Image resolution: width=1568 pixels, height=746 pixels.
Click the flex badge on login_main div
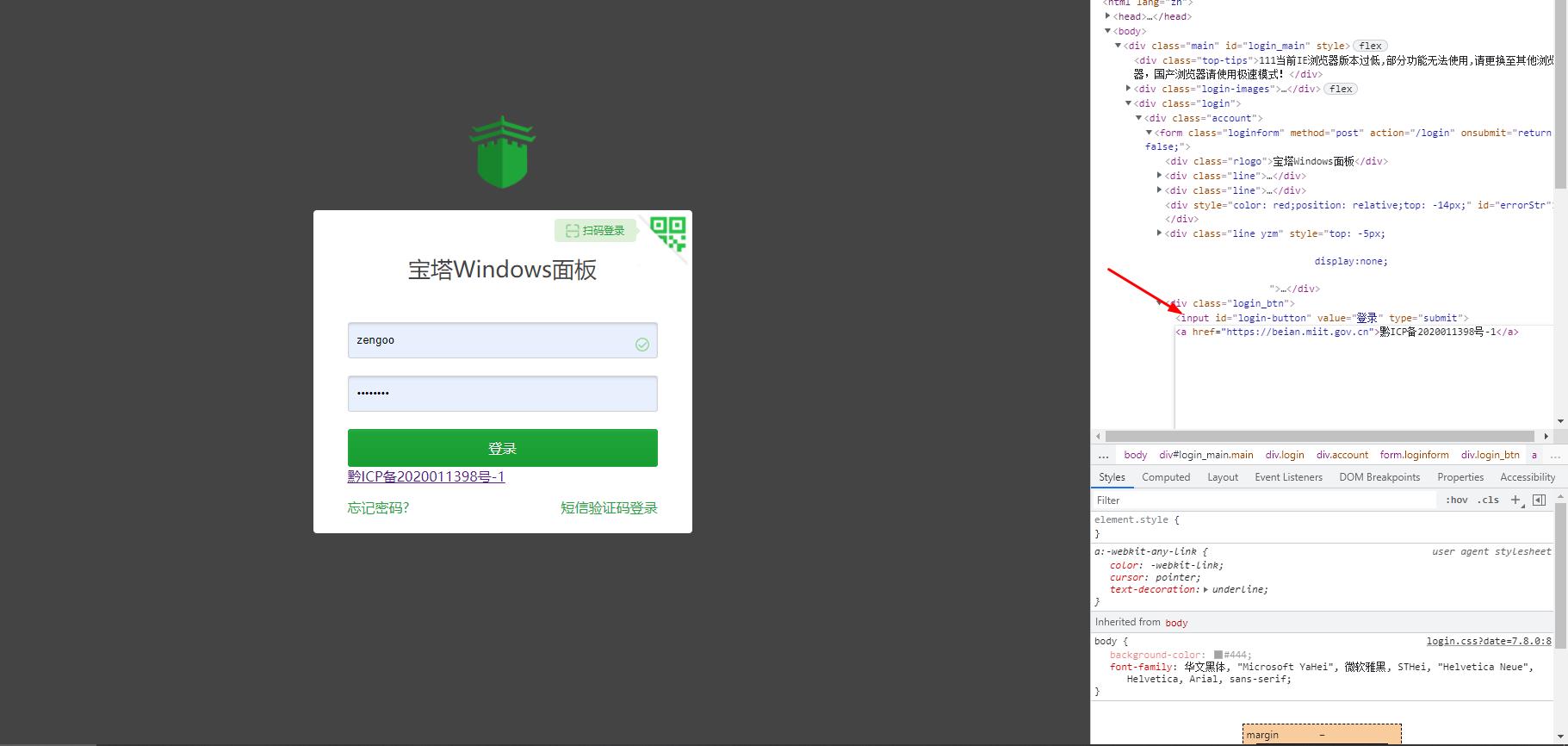tap(1371, 46)
